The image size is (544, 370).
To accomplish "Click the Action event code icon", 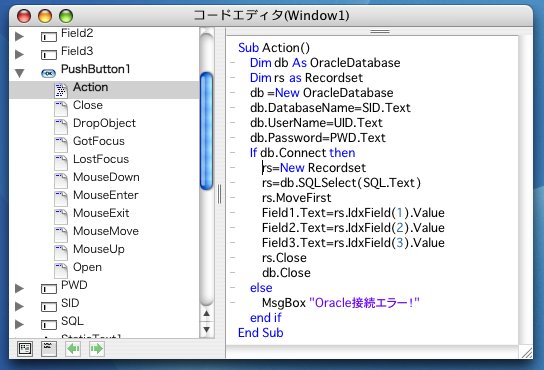I will [x=61, y=90].
